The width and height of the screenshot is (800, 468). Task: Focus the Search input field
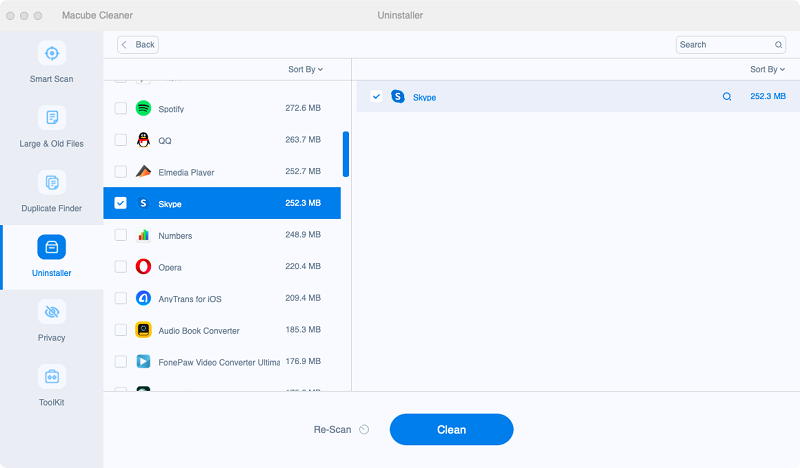click(731, 45)
